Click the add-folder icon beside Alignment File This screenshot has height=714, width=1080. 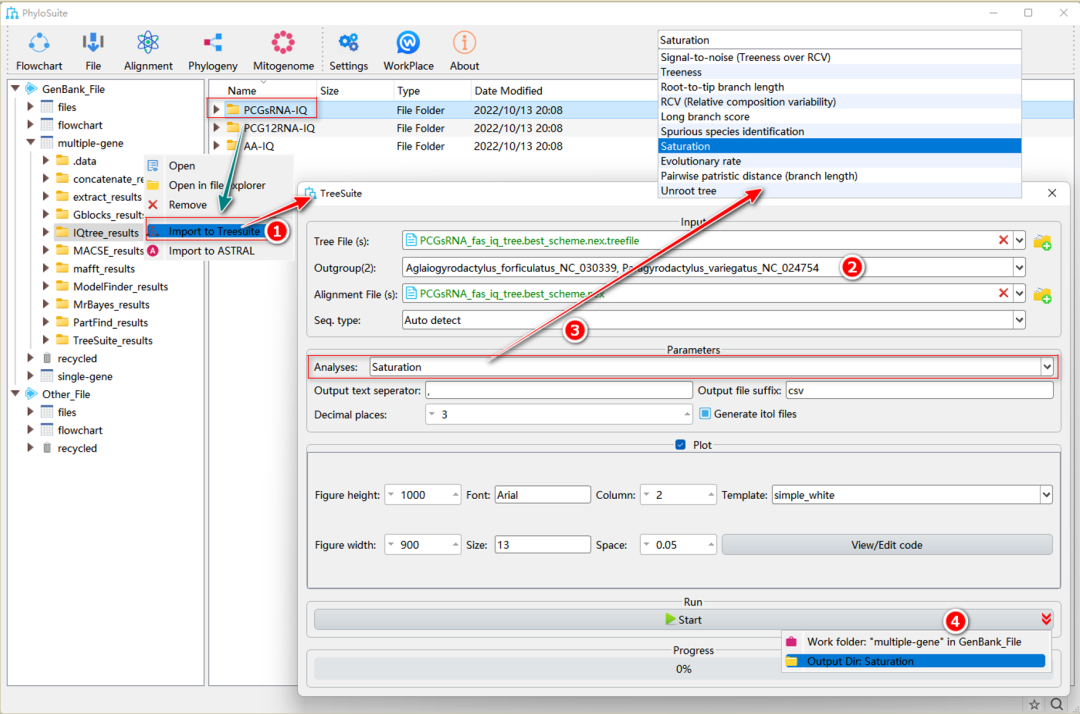(x=1042, y=295)
